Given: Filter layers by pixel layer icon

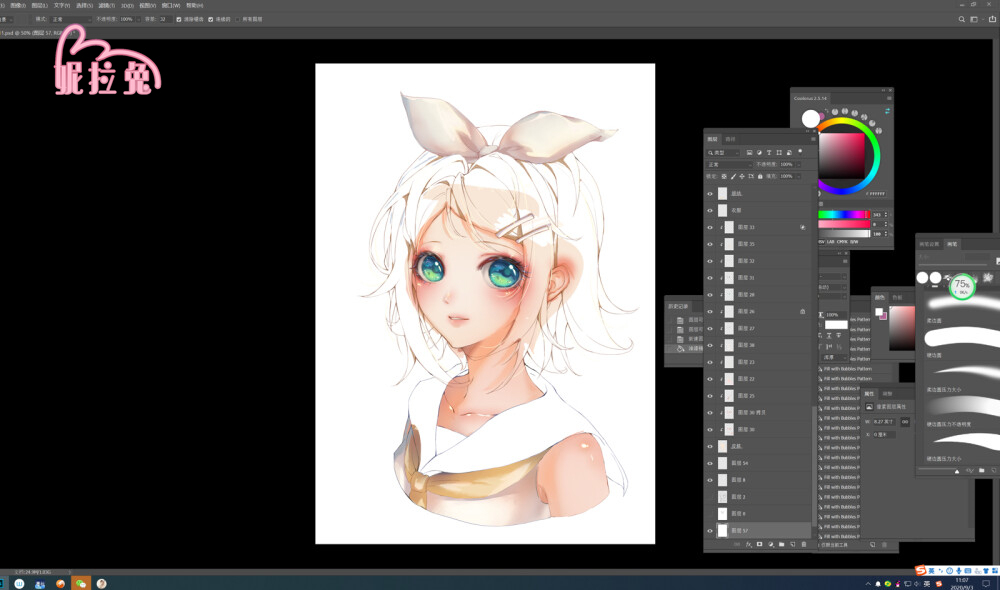Looking at the screenshot, I should pyautogui.click(x=749, y=153).
